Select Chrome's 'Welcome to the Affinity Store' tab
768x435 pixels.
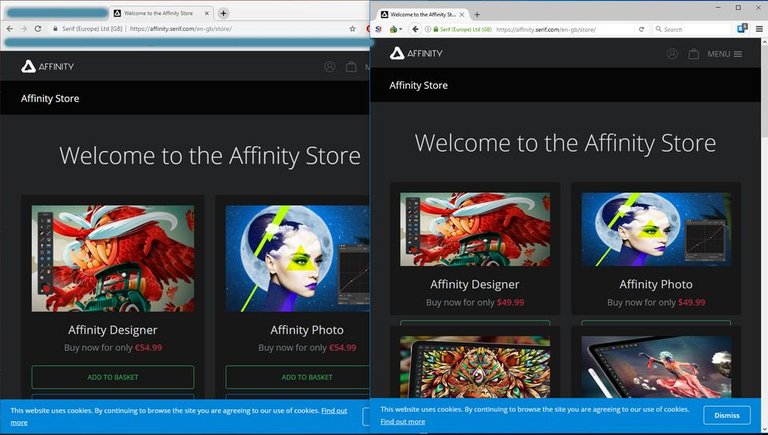pyautogui.click(x=161, y=13)
